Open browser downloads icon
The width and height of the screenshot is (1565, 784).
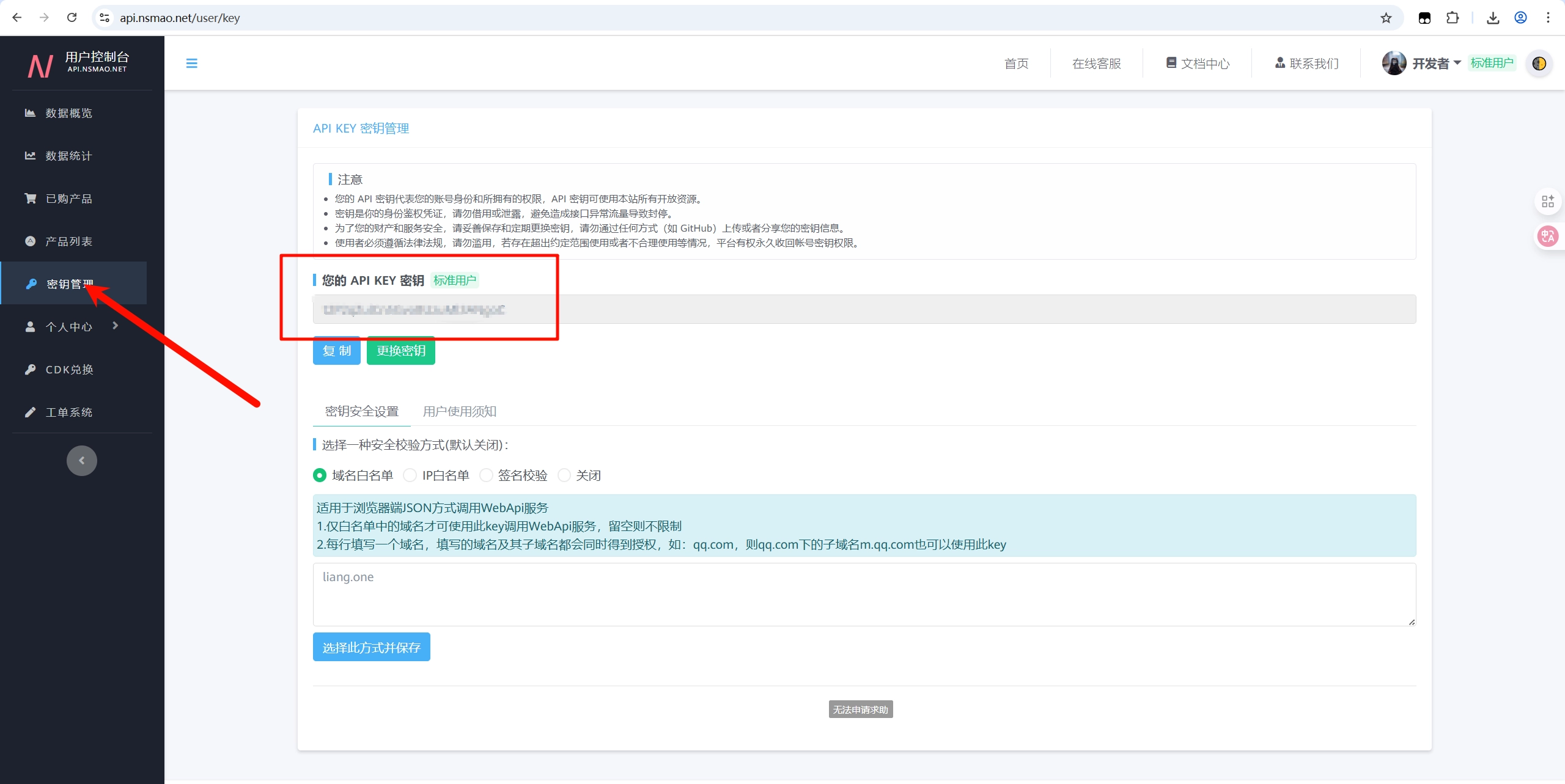(1493, 18)
